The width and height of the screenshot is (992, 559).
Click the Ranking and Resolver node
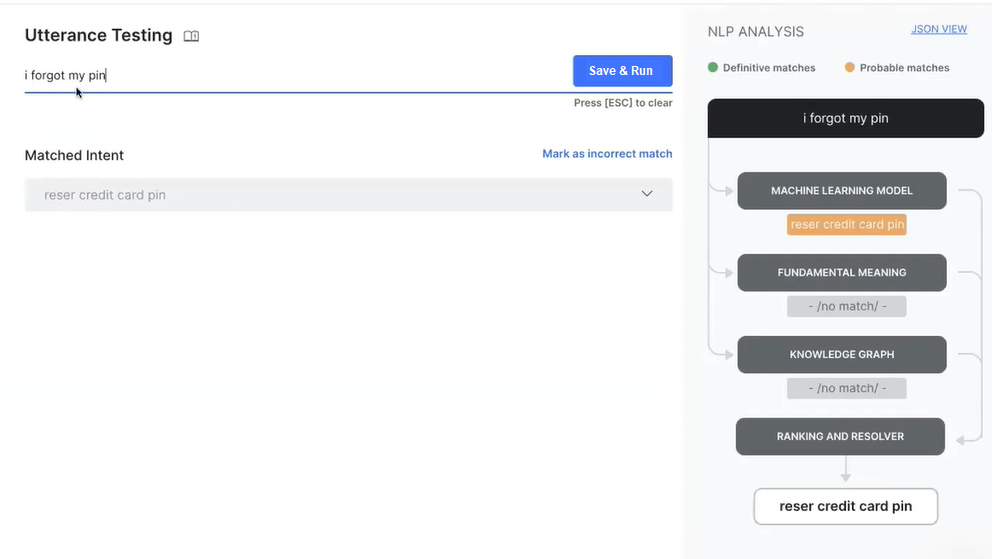[840, 436]
